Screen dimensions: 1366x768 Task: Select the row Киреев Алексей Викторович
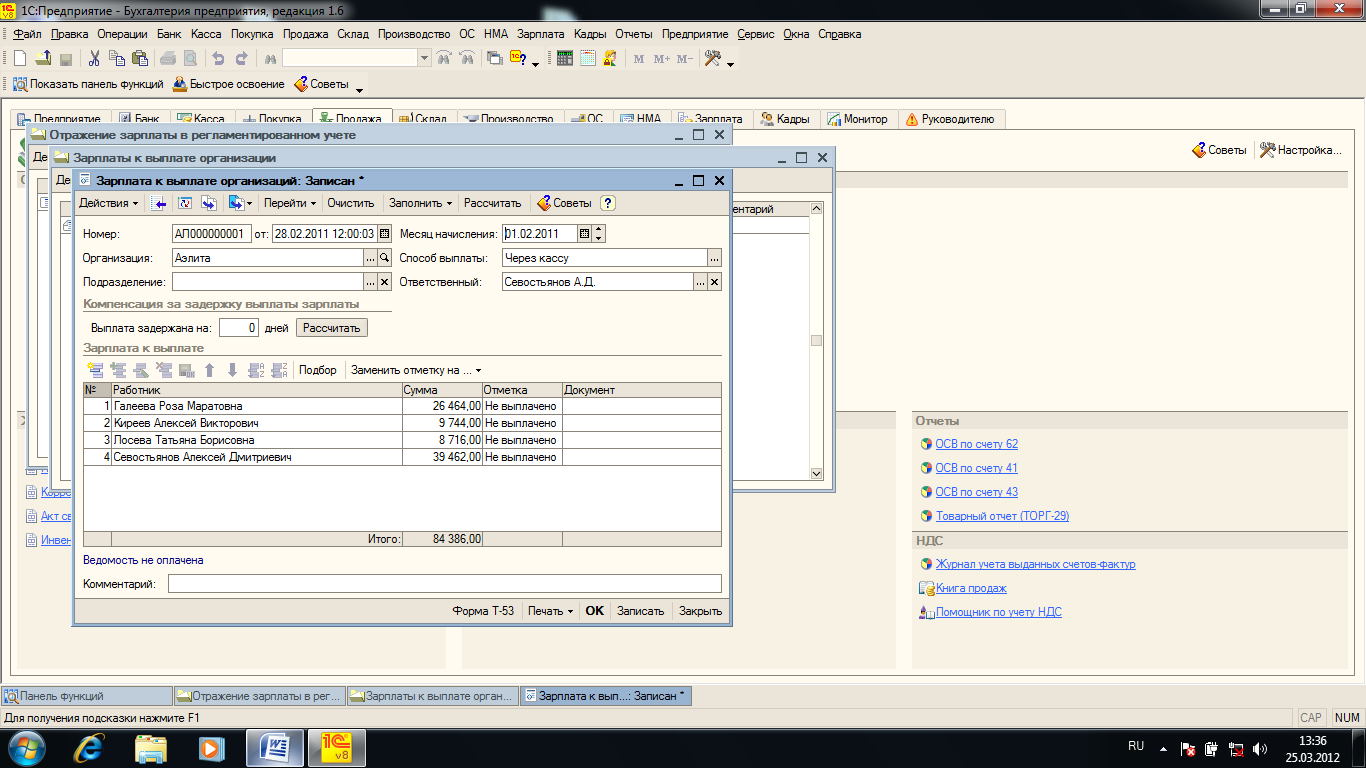[402, 423]
